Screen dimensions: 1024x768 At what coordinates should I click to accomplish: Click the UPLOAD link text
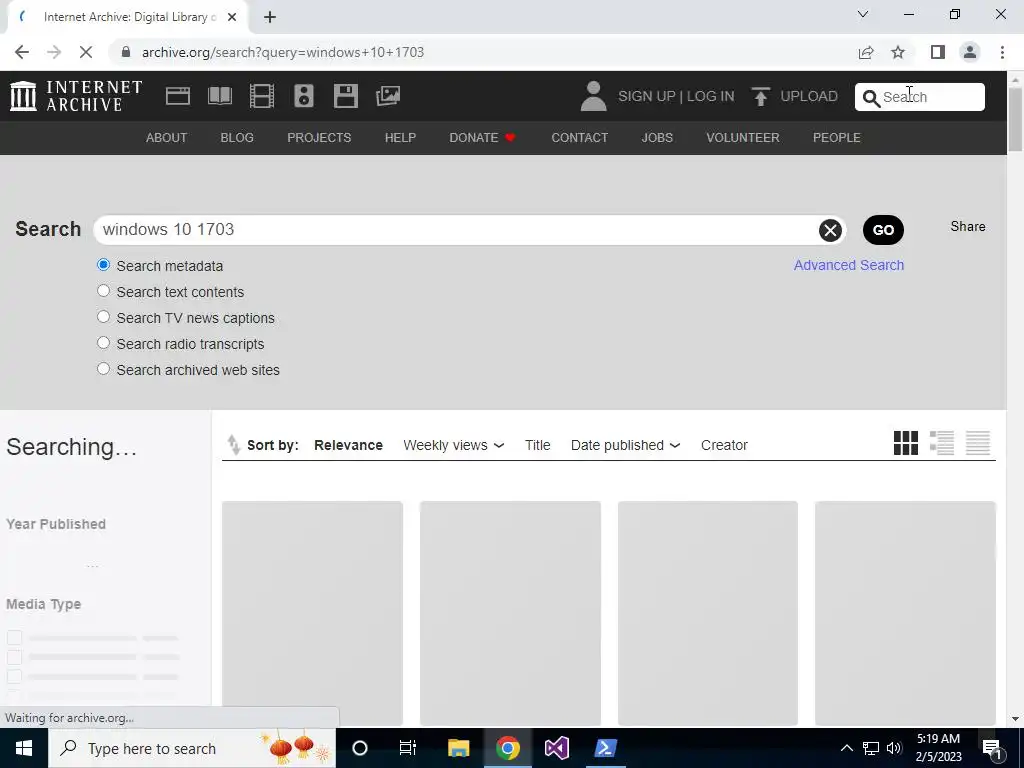tap(808, 97)
